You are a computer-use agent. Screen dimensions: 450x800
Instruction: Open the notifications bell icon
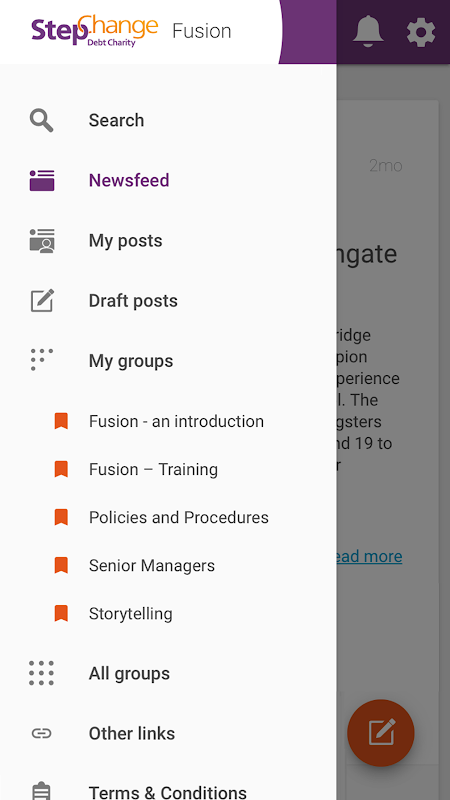coord(368,32)
